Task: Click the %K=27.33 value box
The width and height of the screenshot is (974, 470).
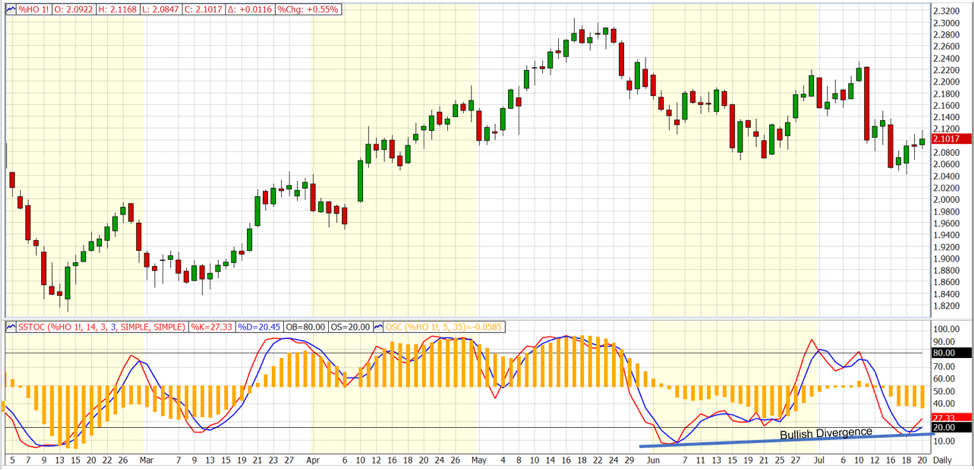Action: click(x=214, y=327)
